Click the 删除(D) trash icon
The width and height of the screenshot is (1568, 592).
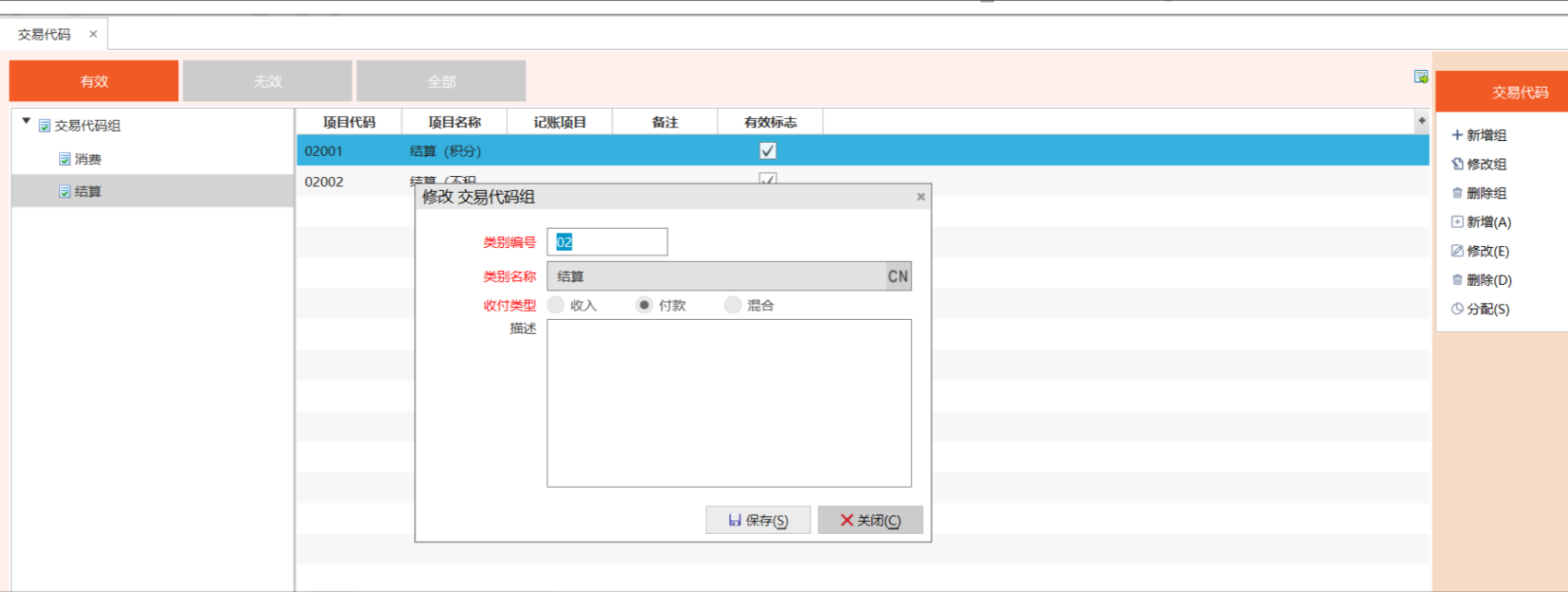(x=1457, y=280)
